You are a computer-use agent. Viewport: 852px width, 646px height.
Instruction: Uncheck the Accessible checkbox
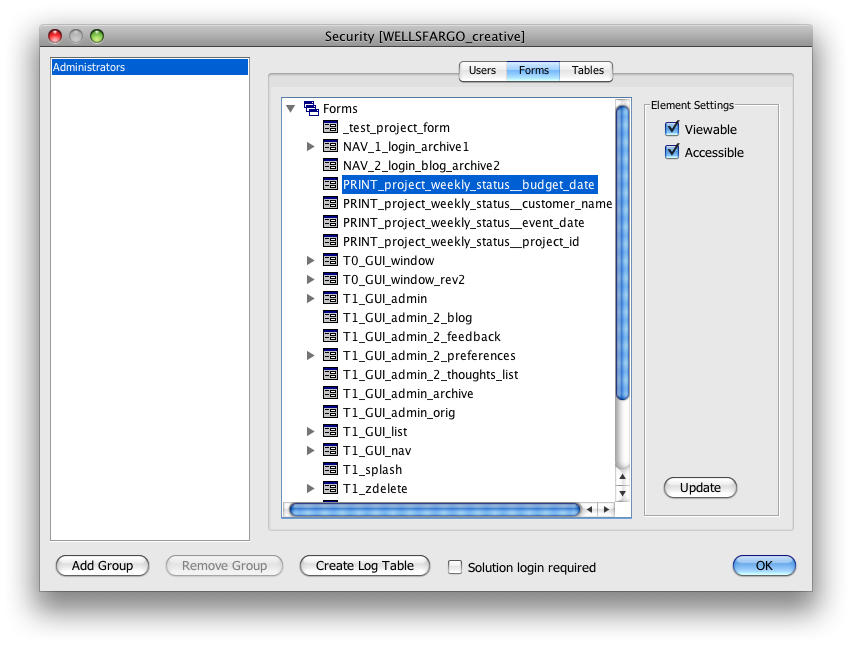click(672, 152)
